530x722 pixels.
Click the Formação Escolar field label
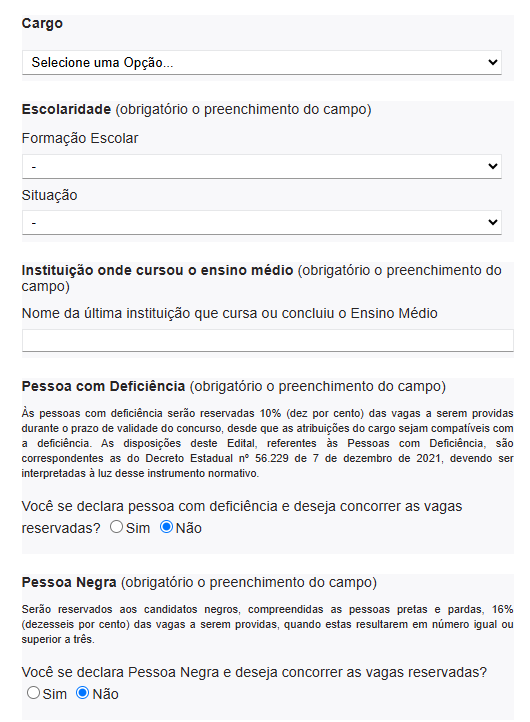click(80, 138)
